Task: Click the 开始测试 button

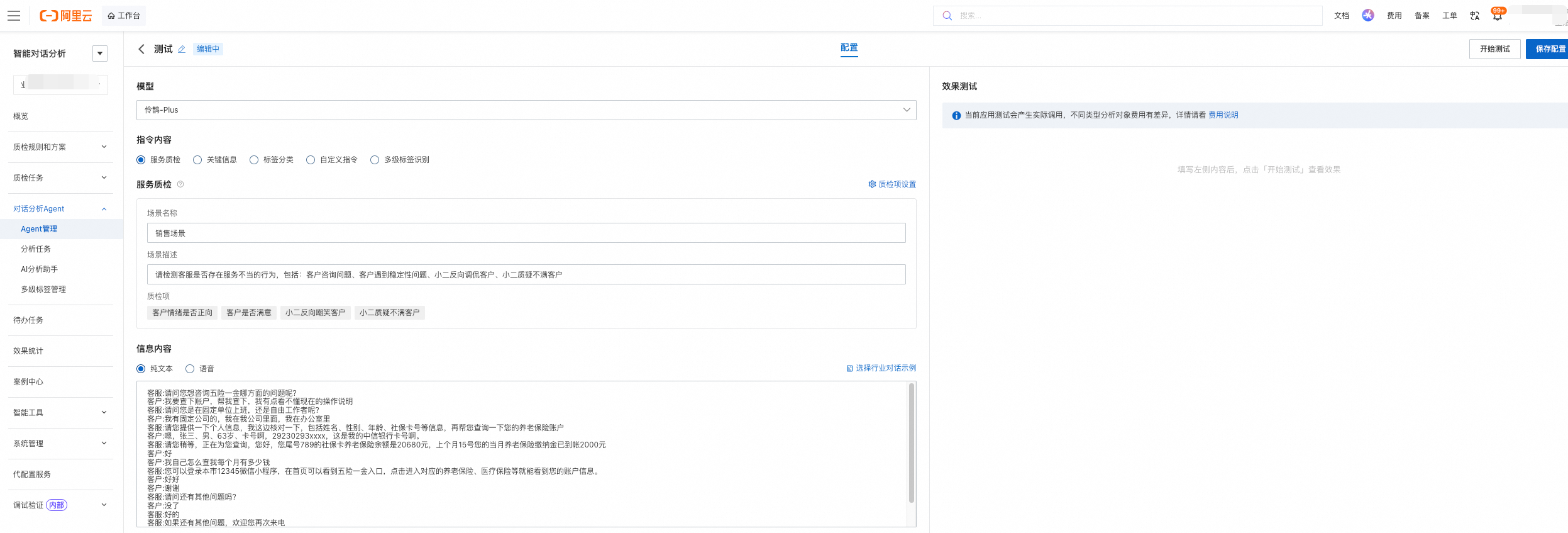Action: click(x=1494, y=49)
